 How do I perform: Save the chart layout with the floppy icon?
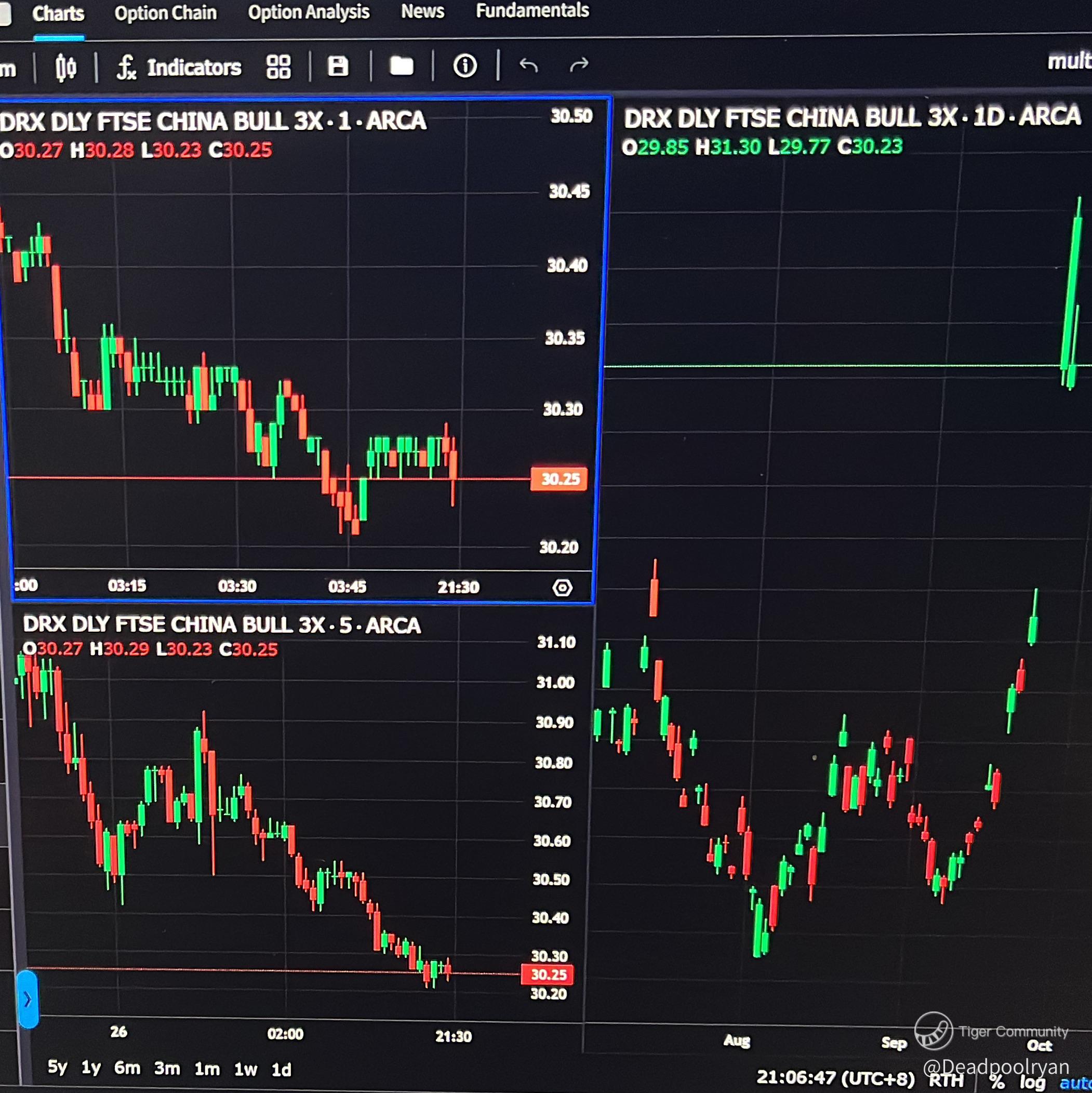(338, 66)
